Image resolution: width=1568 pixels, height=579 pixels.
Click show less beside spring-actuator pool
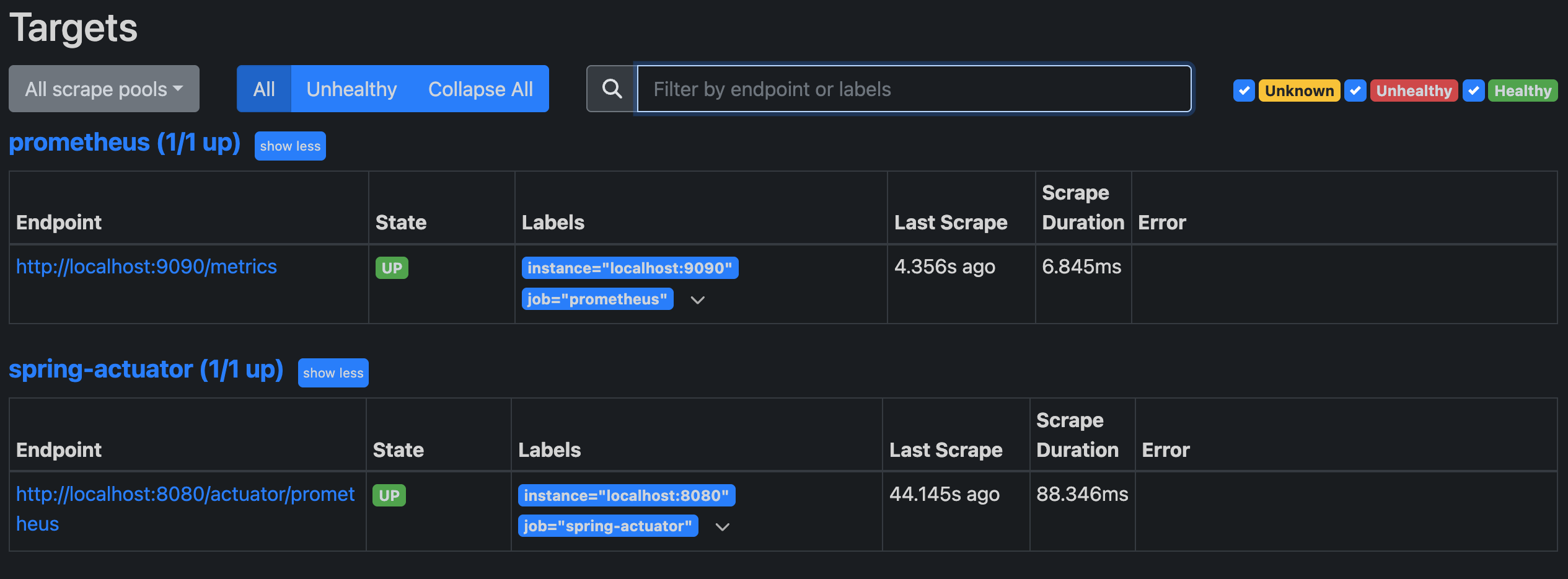pyautogui.click(x=333, y=373)
